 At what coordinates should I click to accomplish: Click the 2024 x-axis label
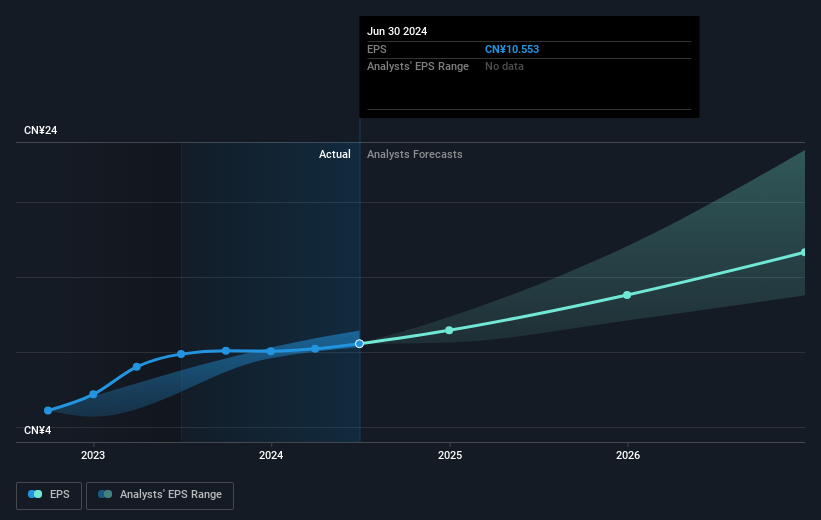[271, 455]
